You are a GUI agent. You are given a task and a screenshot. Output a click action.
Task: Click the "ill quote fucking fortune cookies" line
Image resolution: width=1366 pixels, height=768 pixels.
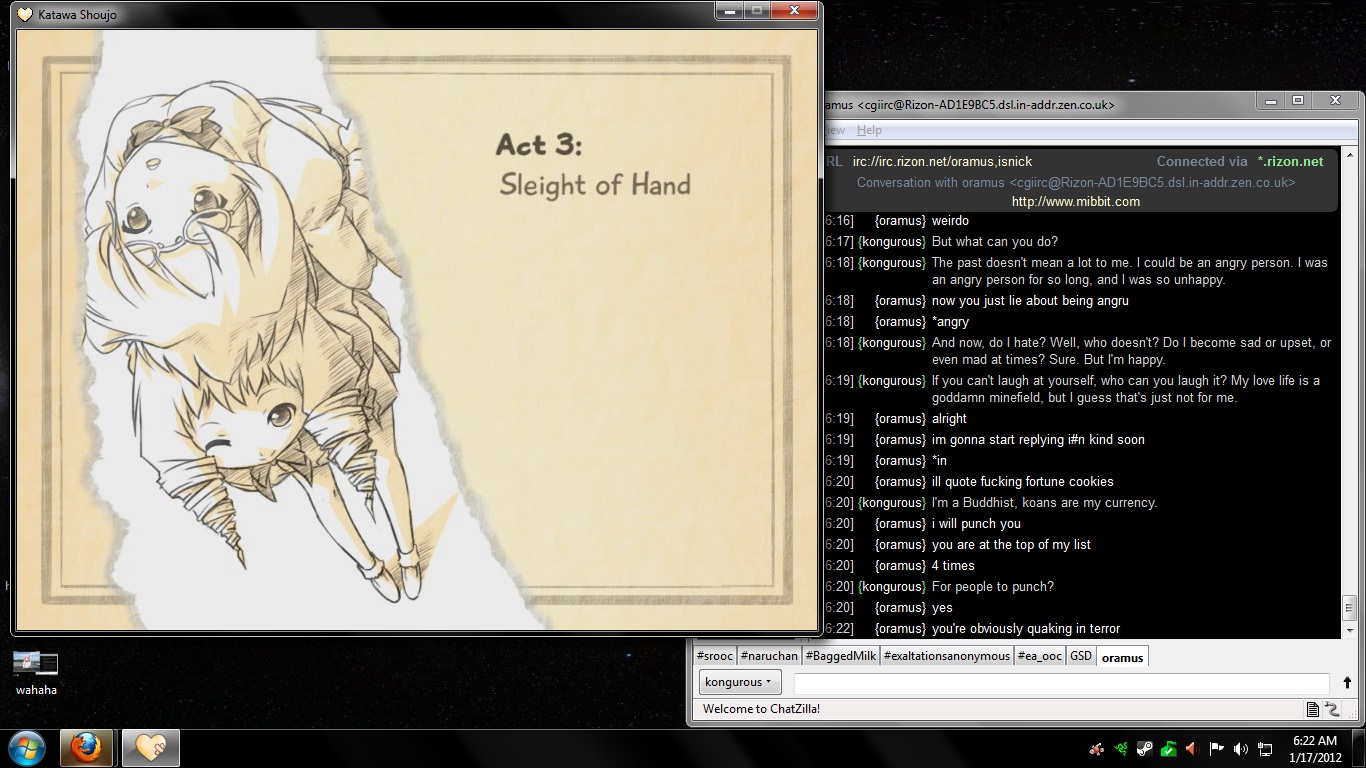(1022, 481)
